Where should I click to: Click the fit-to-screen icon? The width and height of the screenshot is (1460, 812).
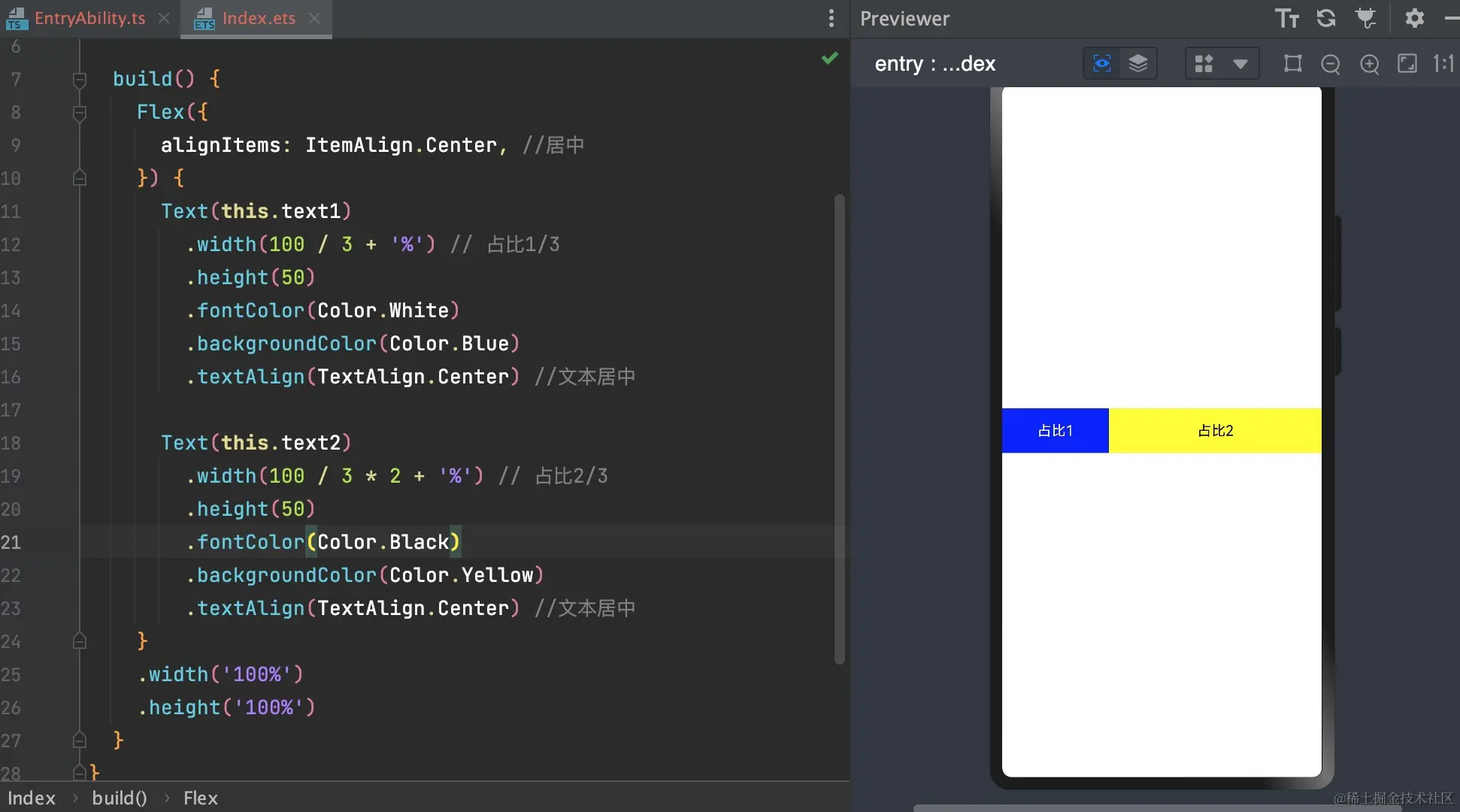(1407, 63)
